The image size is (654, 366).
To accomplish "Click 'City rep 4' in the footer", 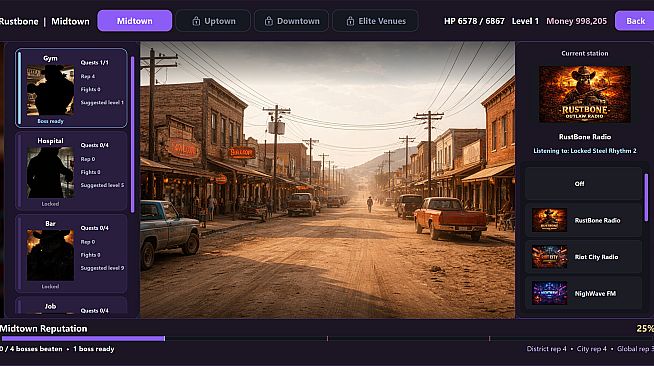I will [591, 349].
